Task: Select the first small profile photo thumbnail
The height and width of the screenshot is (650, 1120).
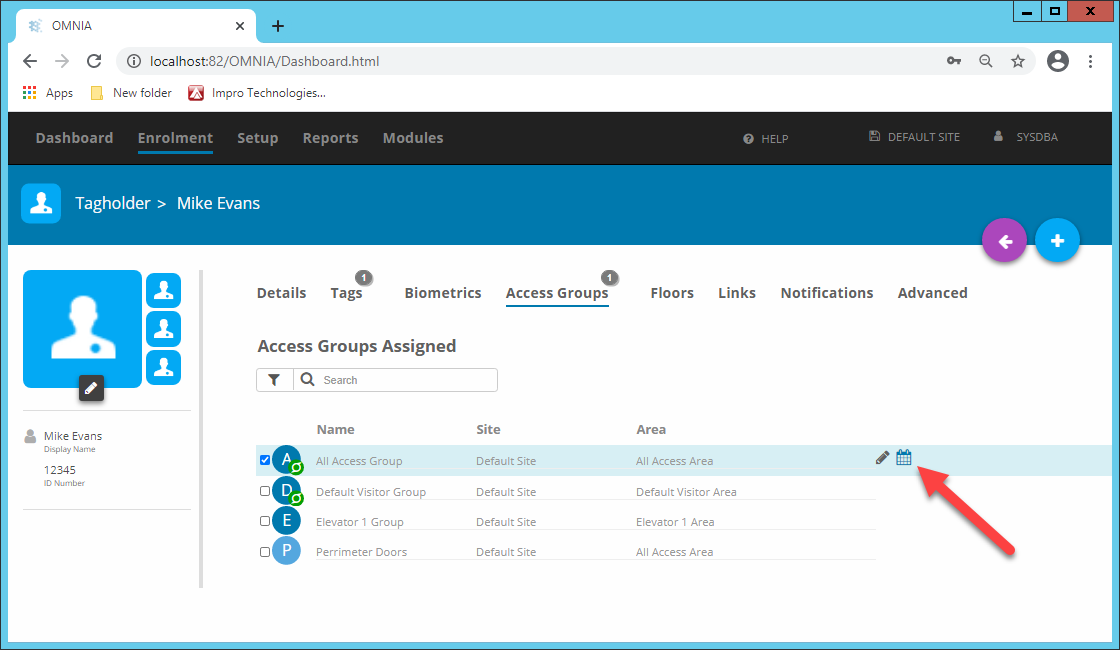Action: [164, 290]
